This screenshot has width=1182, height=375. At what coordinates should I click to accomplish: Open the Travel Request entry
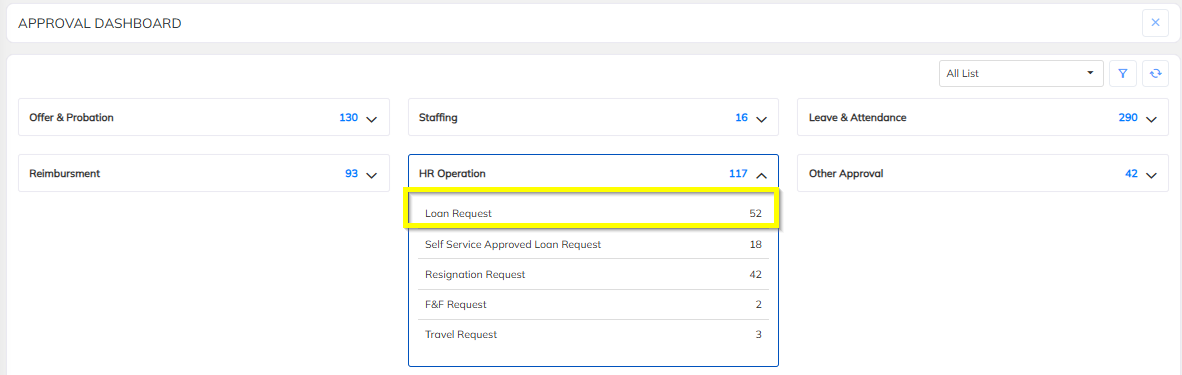tap(593, 334)
